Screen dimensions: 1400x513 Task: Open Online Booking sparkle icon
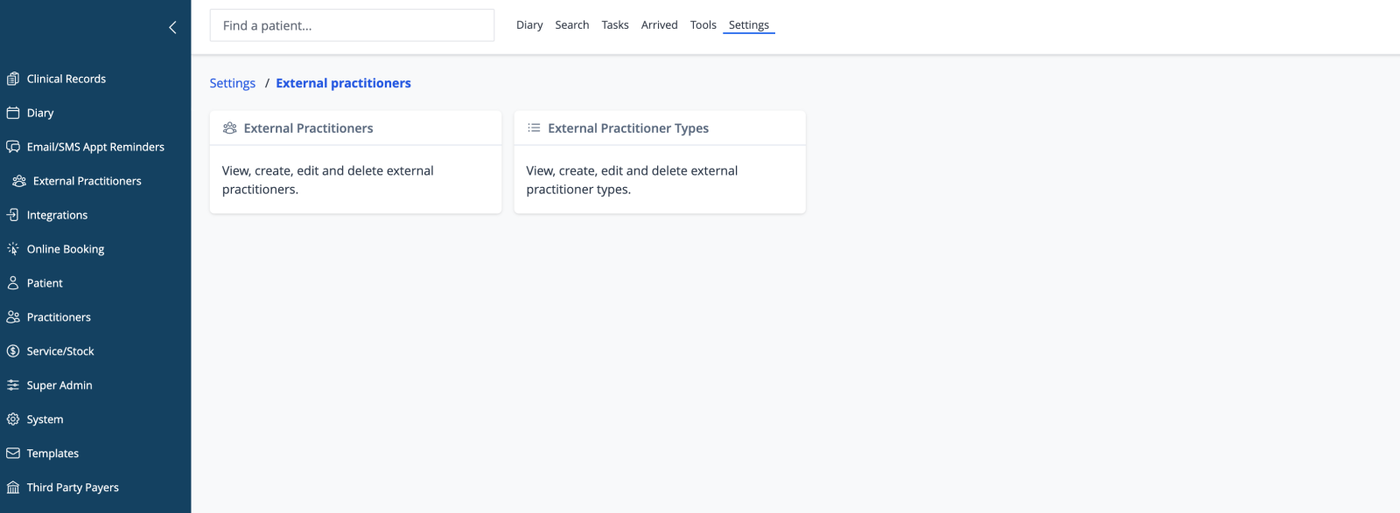13,249
